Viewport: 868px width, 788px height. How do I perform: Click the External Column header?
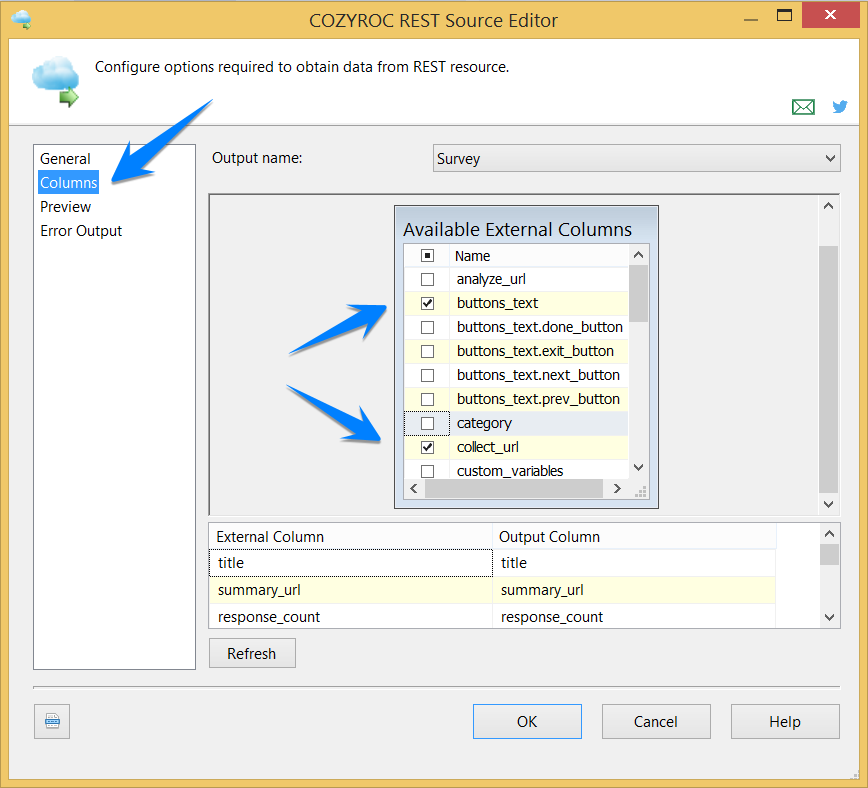point(350,537)
